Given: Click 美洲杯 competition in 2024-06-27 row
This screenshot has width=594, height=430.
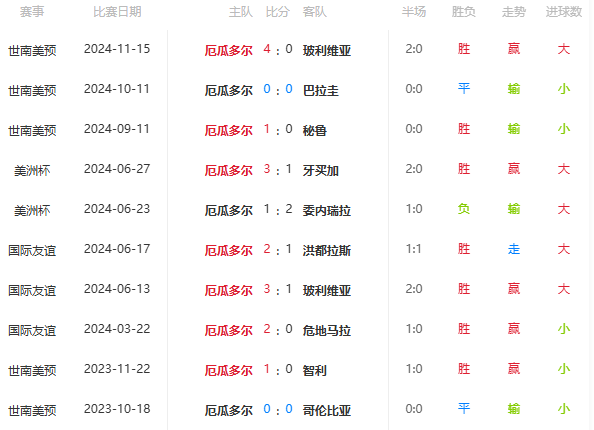Looking at the screenshot, I should [x=32, y=170].
